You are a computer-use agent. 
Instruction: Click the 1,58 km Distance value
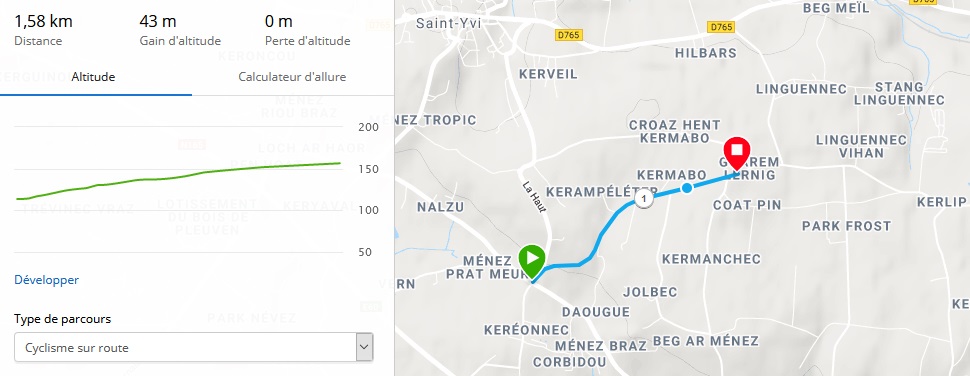pos(43,22)
